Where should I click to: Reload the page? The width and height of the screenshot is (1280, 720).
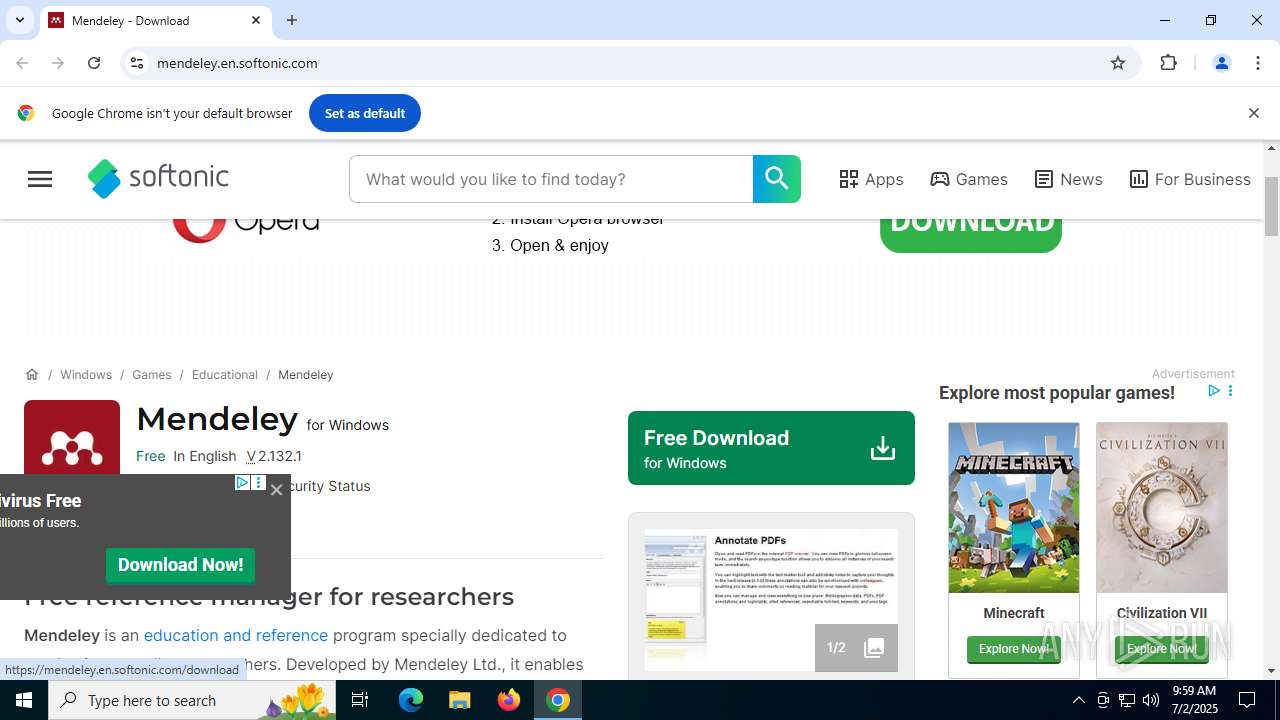[94, 63]
